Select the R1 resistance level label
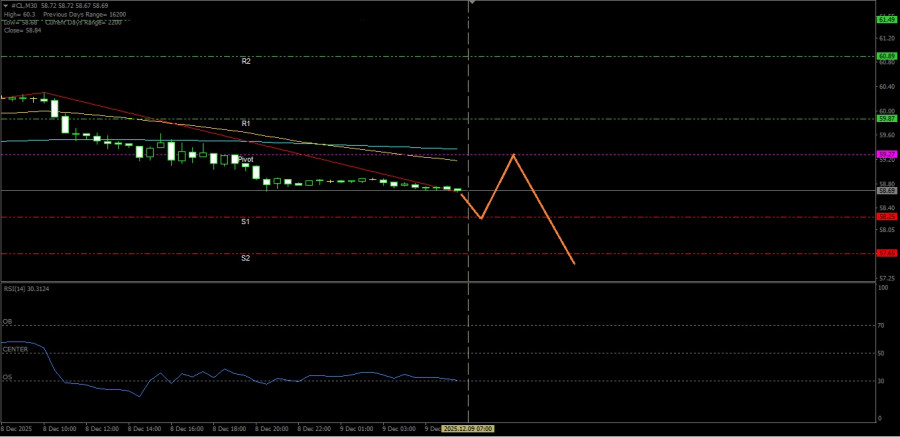This screenshot has height=437, width=900. coord(245,123)
